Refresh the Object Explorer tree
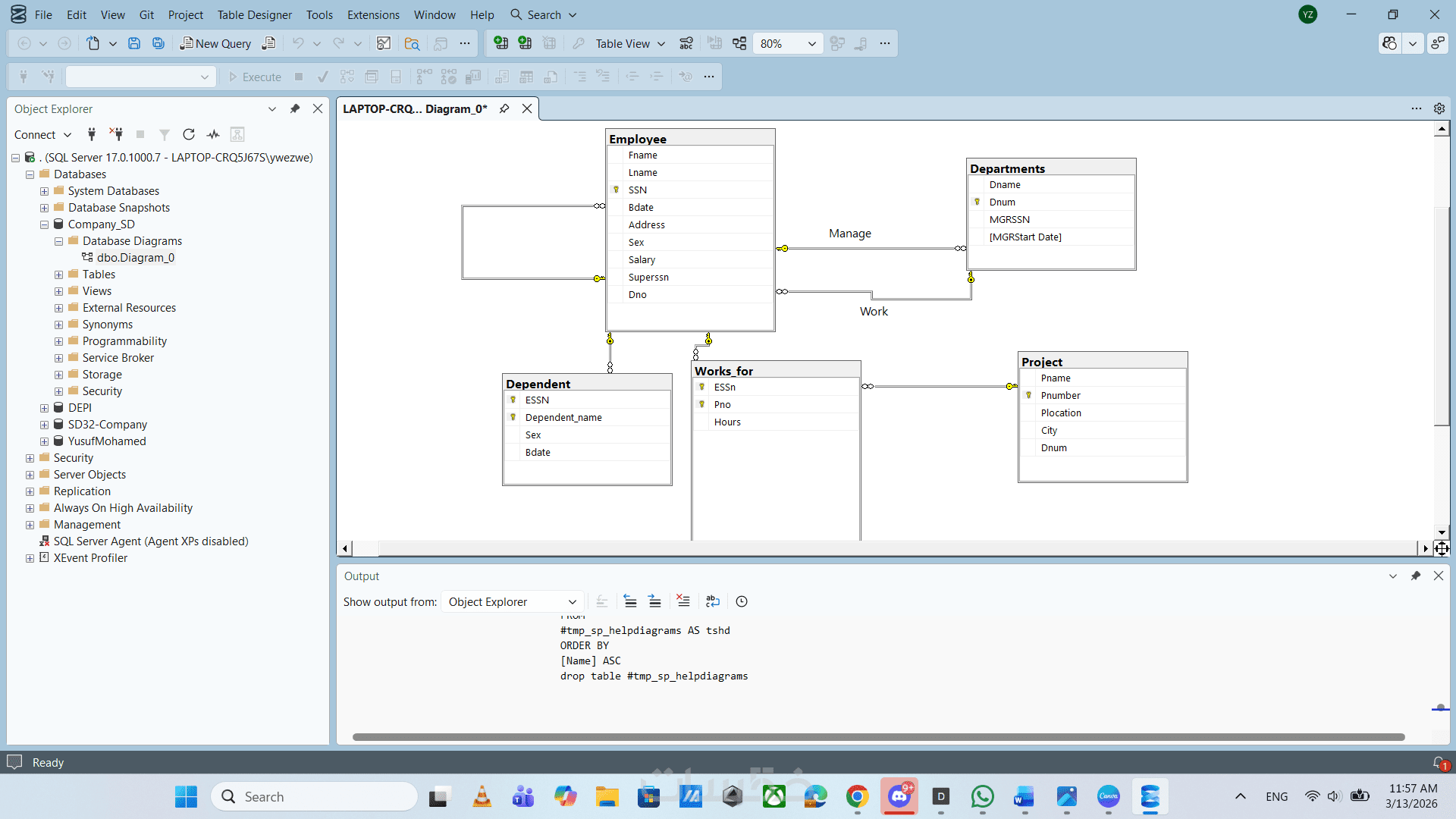This screenshot has width=1456, height=819. pos(189,134)
